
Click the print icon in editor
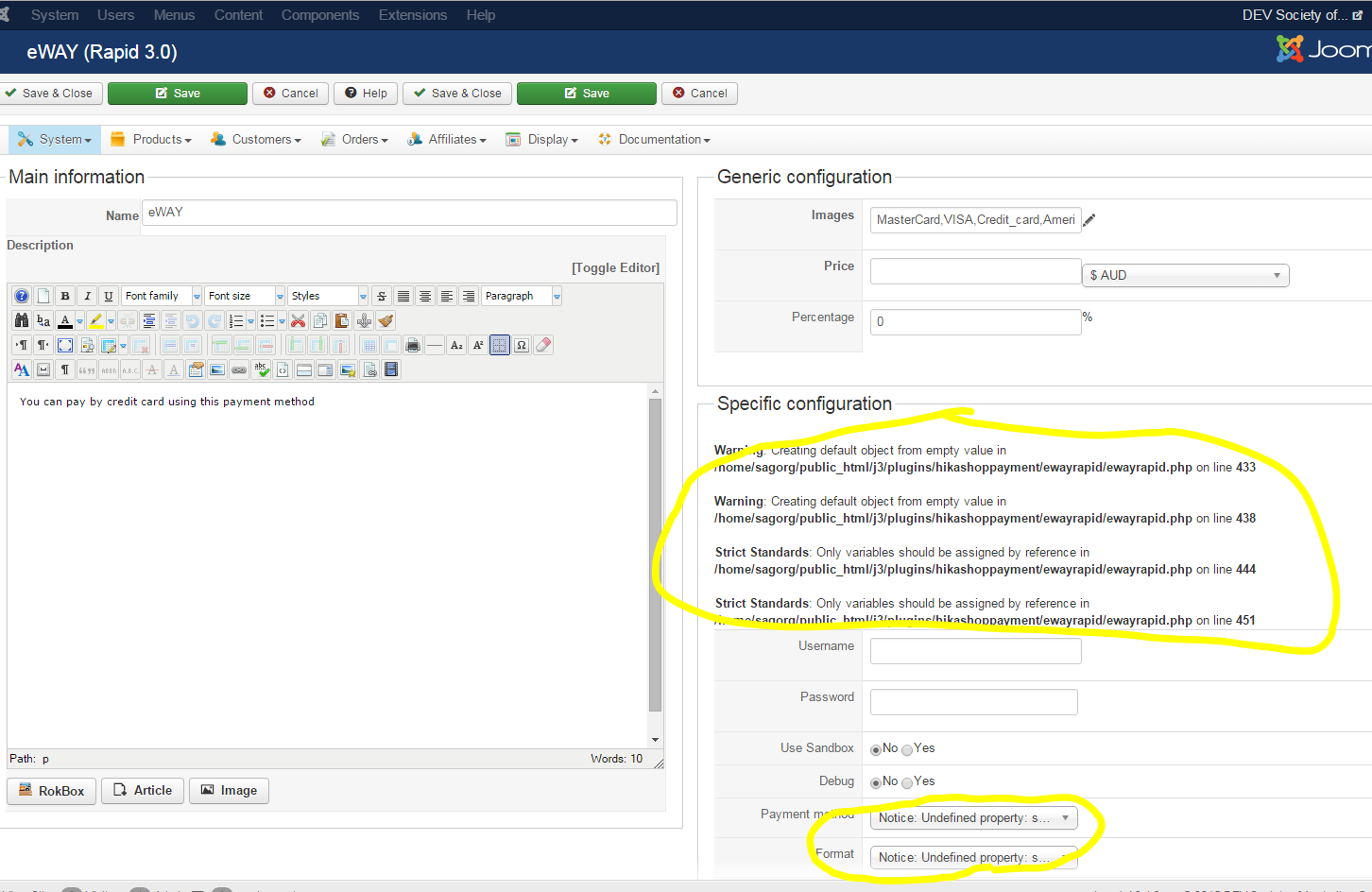[x=413, y=345]
